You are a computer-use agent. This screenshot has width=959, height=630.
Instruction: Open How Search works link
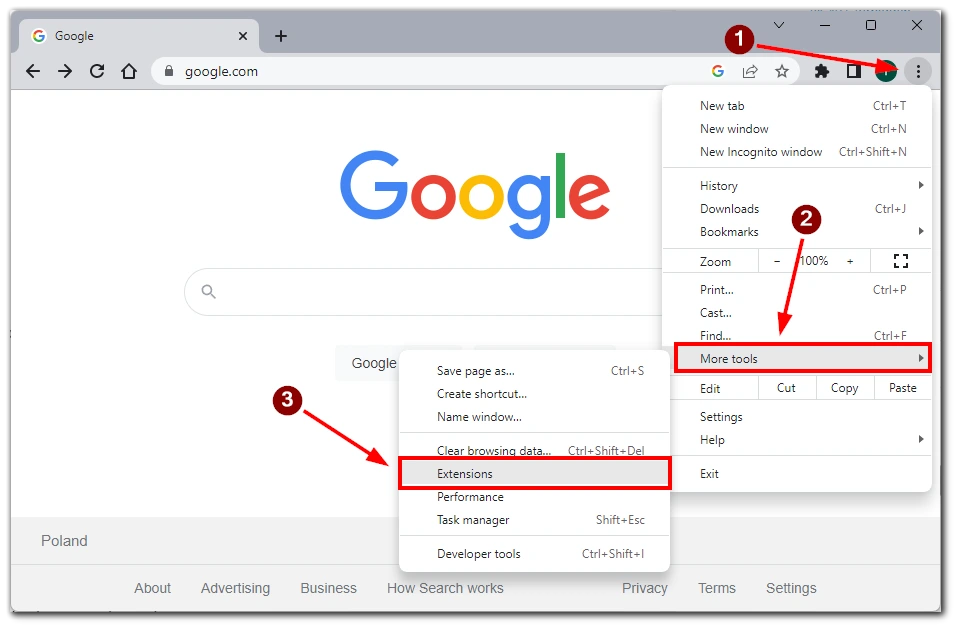pos(445,588)
